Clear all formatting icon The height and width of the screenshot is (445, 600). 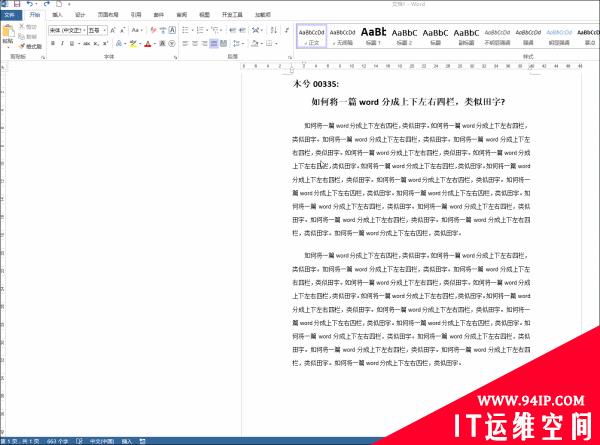tap(153, 30)
